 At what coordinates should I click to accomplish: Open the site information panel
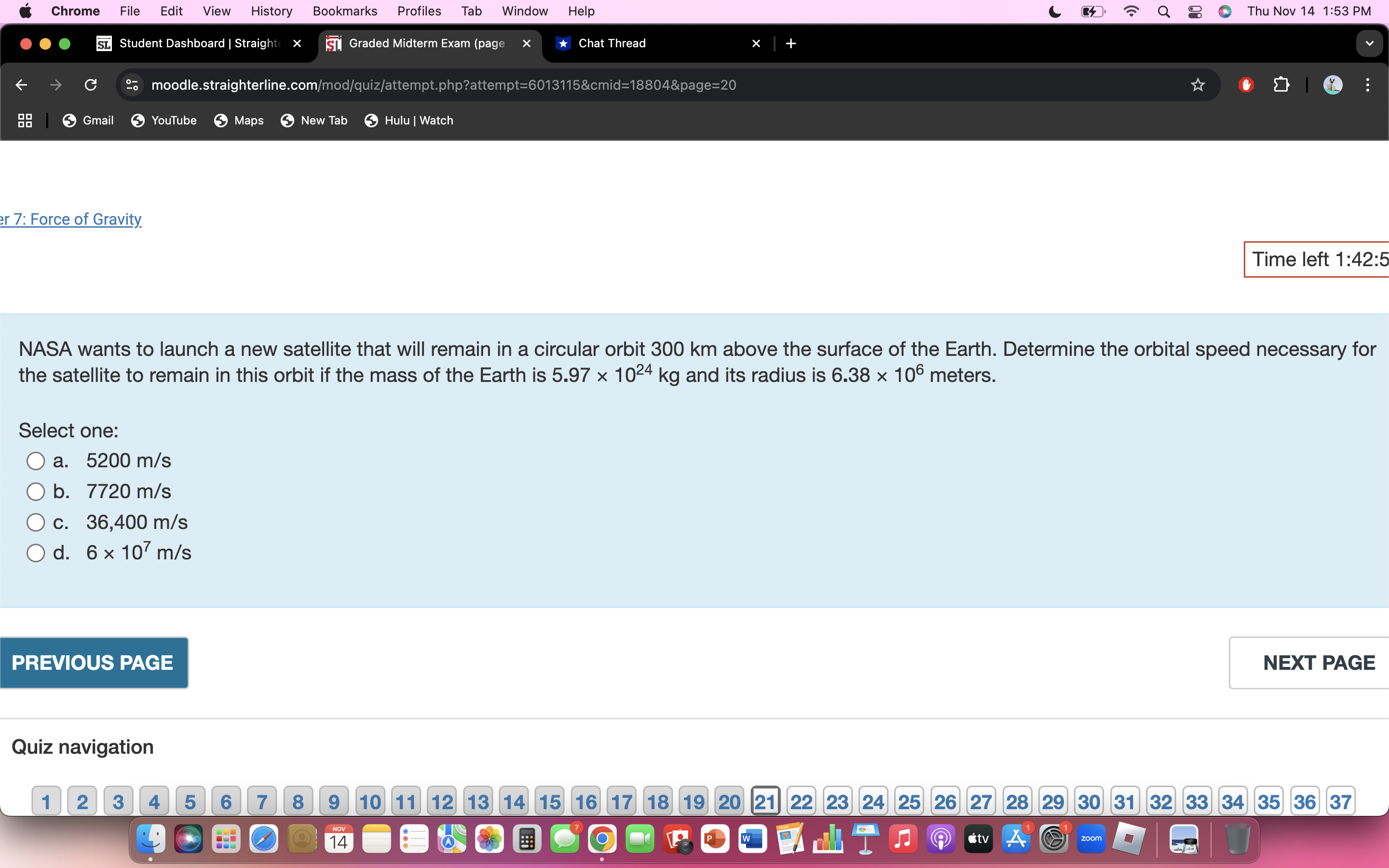(132, 84)
